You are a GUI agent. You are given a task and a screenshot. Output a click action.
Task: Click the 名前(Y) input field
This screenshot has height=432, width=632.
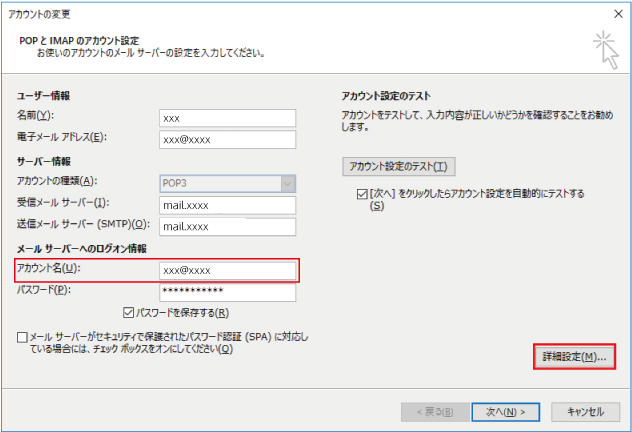pos(227,118)
